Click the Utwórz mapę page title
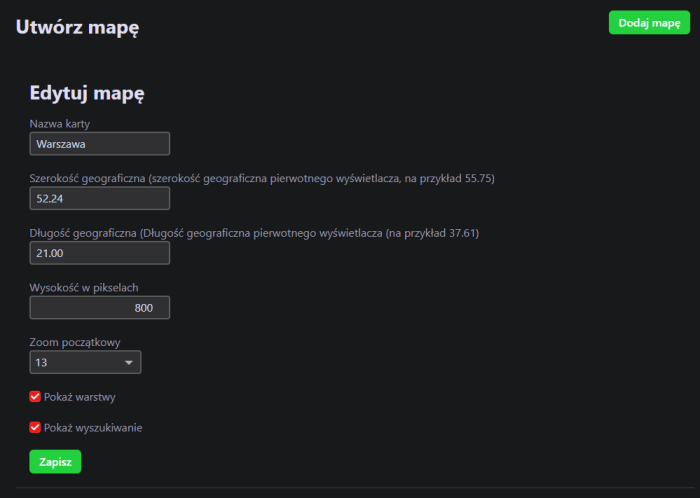The width and height of the screenshot is (700, 498). (77, 27)
